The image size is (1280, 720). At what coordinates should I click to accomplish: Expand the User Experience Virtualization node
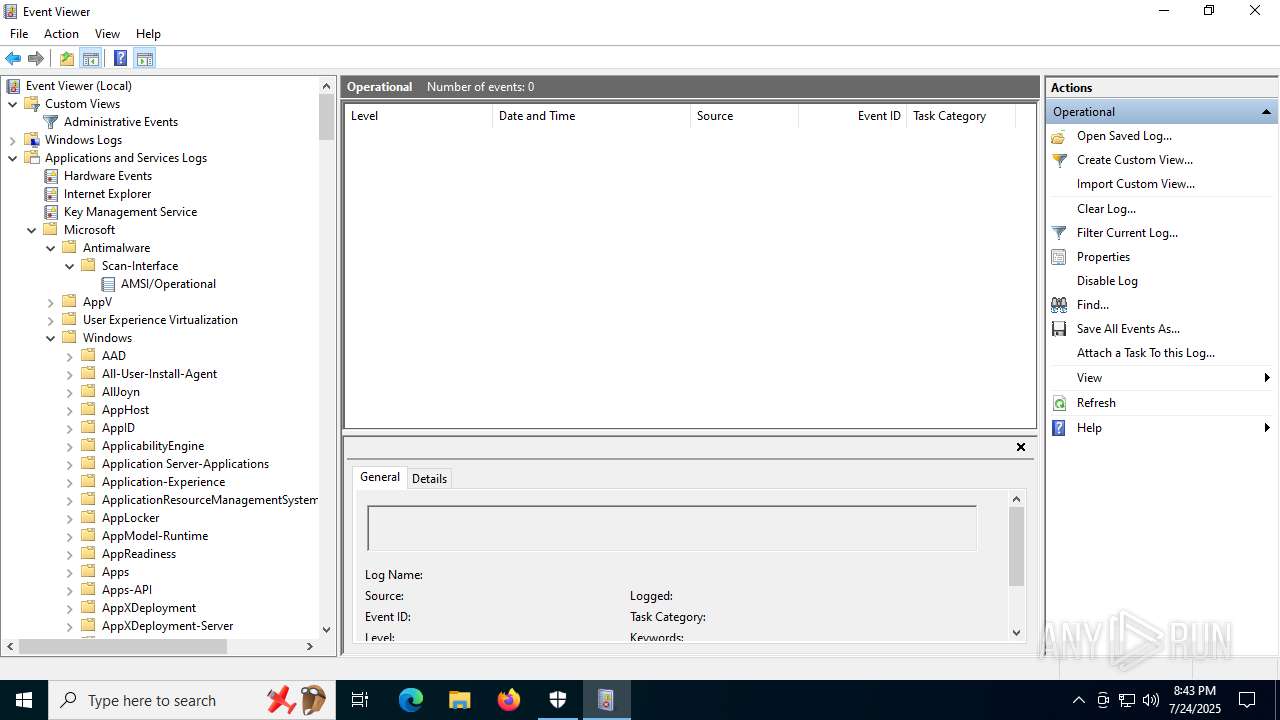point(51,320)
